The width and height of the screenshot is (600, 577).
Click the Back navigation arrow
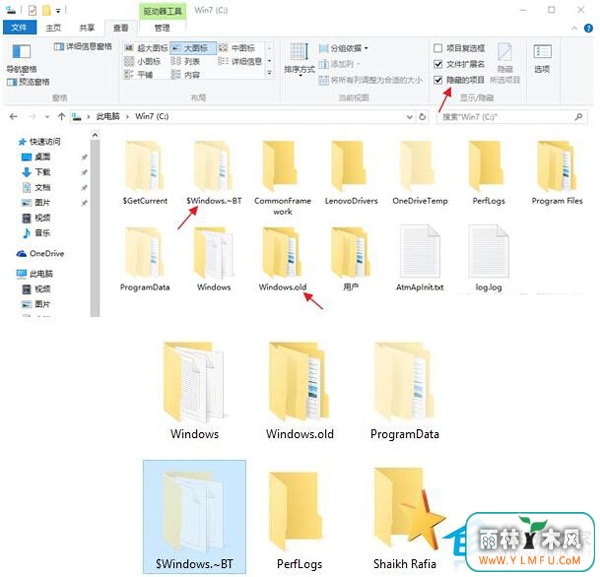pyautogui.click(x=13, y=116)
